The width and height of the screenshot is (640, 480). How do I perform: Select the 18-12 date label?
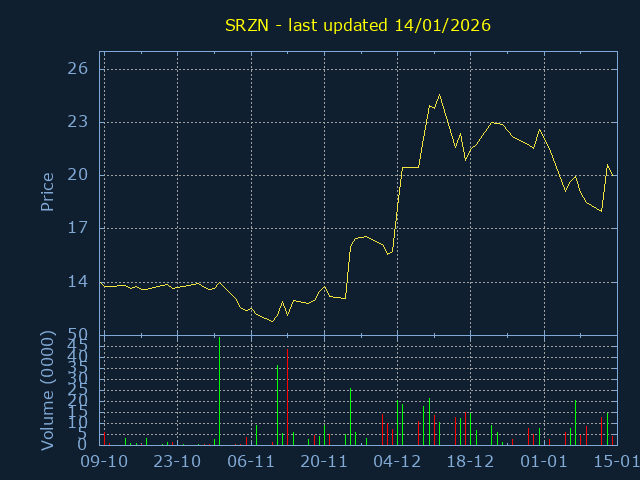click(471, 462)
